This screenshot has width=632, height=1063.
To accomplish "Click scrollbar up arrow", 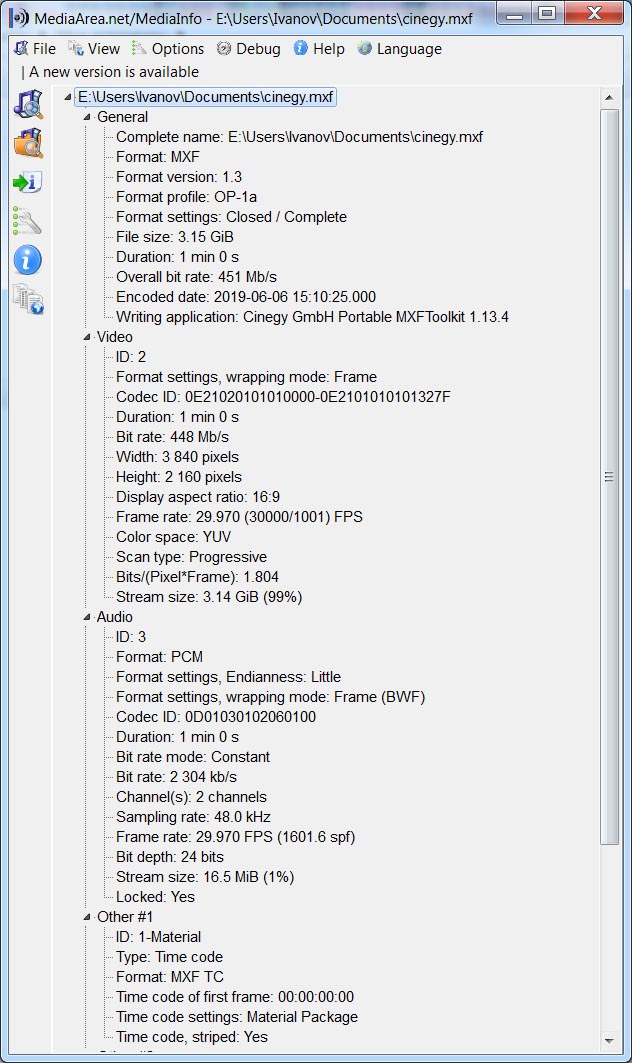I will coord(609,98).
